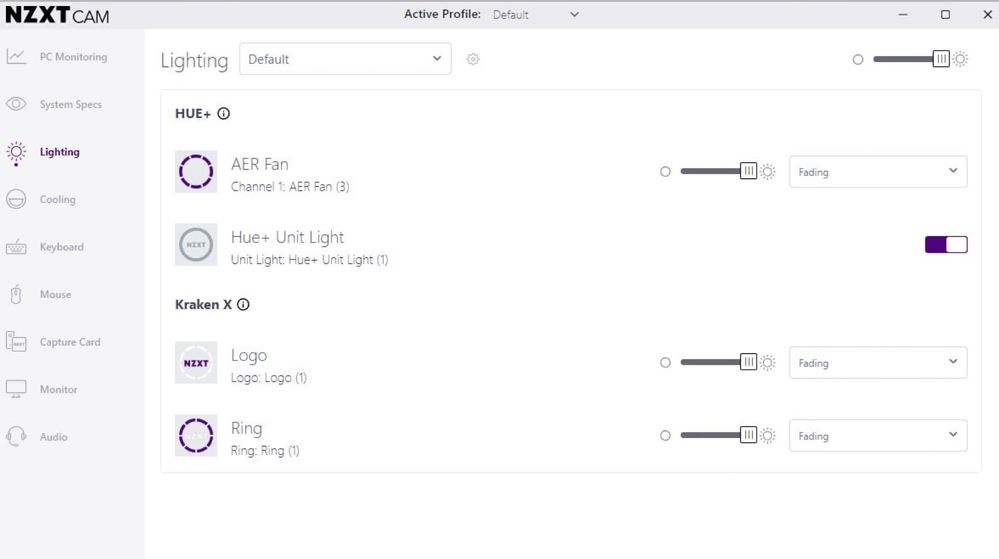Click the Mouse icon in sidebar
Screen dimensions: 999x559
(x=16, y=294)
